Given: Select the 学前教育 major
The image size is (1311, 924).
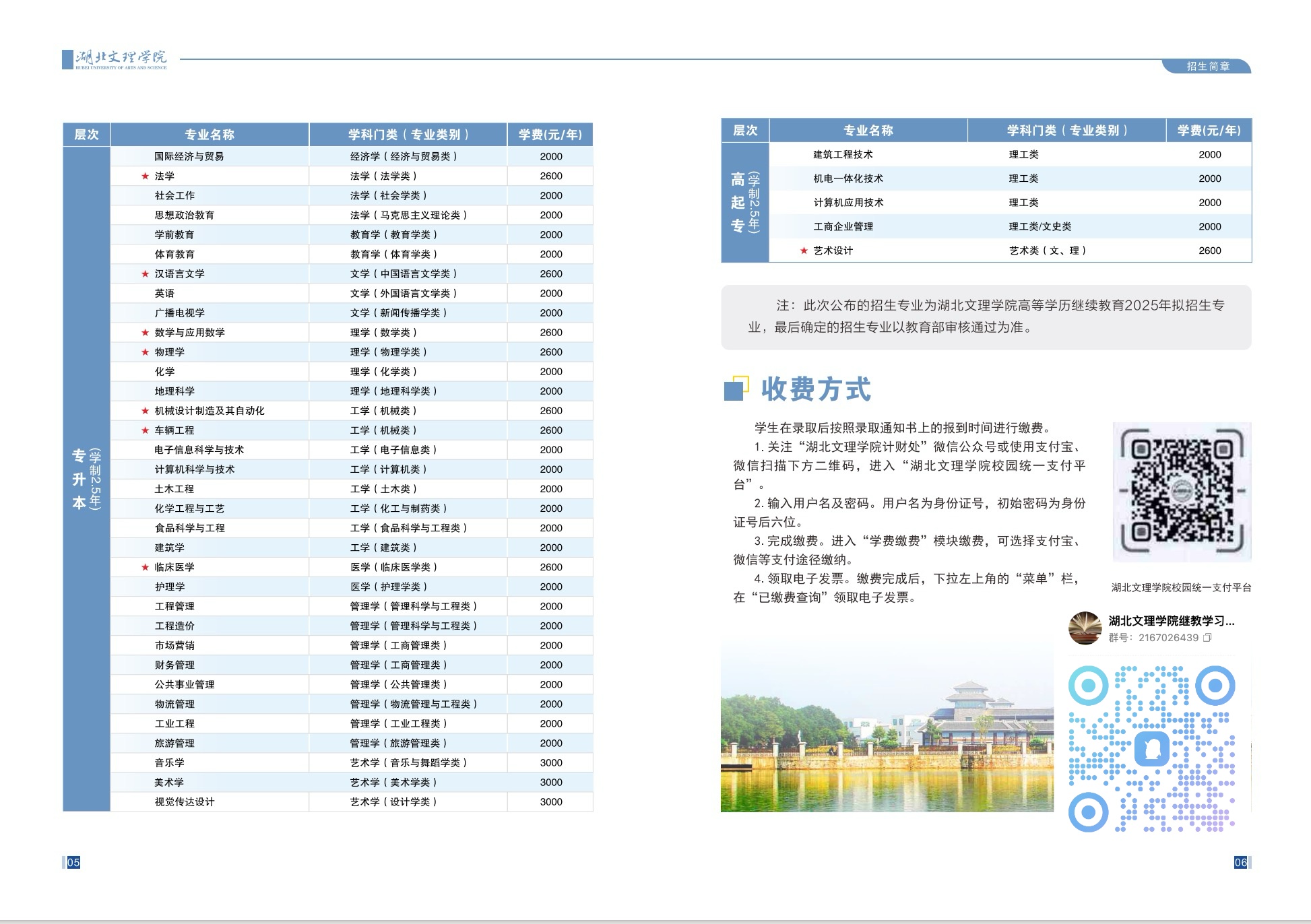Looking at the screenshot, I should pos(174,234).
